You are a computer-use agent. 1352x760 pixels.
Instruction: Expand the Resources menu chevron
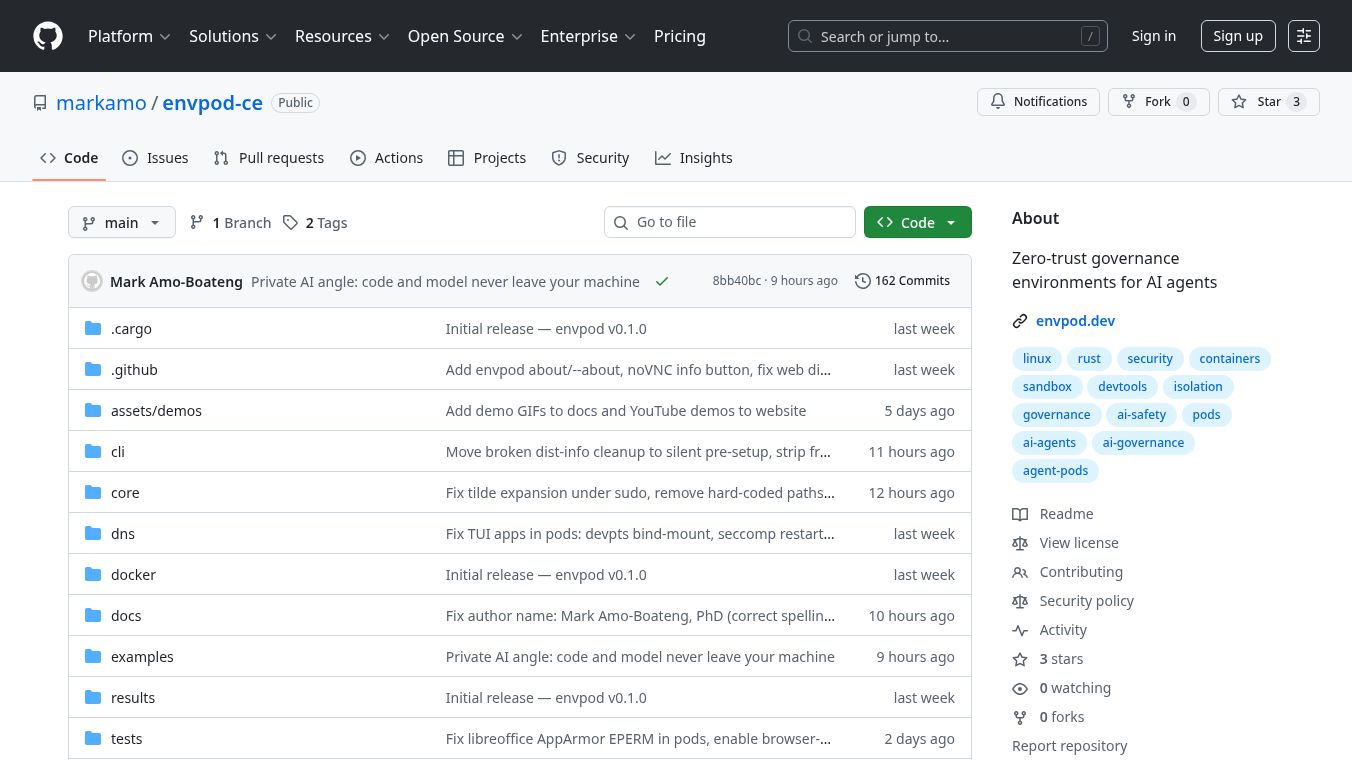point(384,36)
